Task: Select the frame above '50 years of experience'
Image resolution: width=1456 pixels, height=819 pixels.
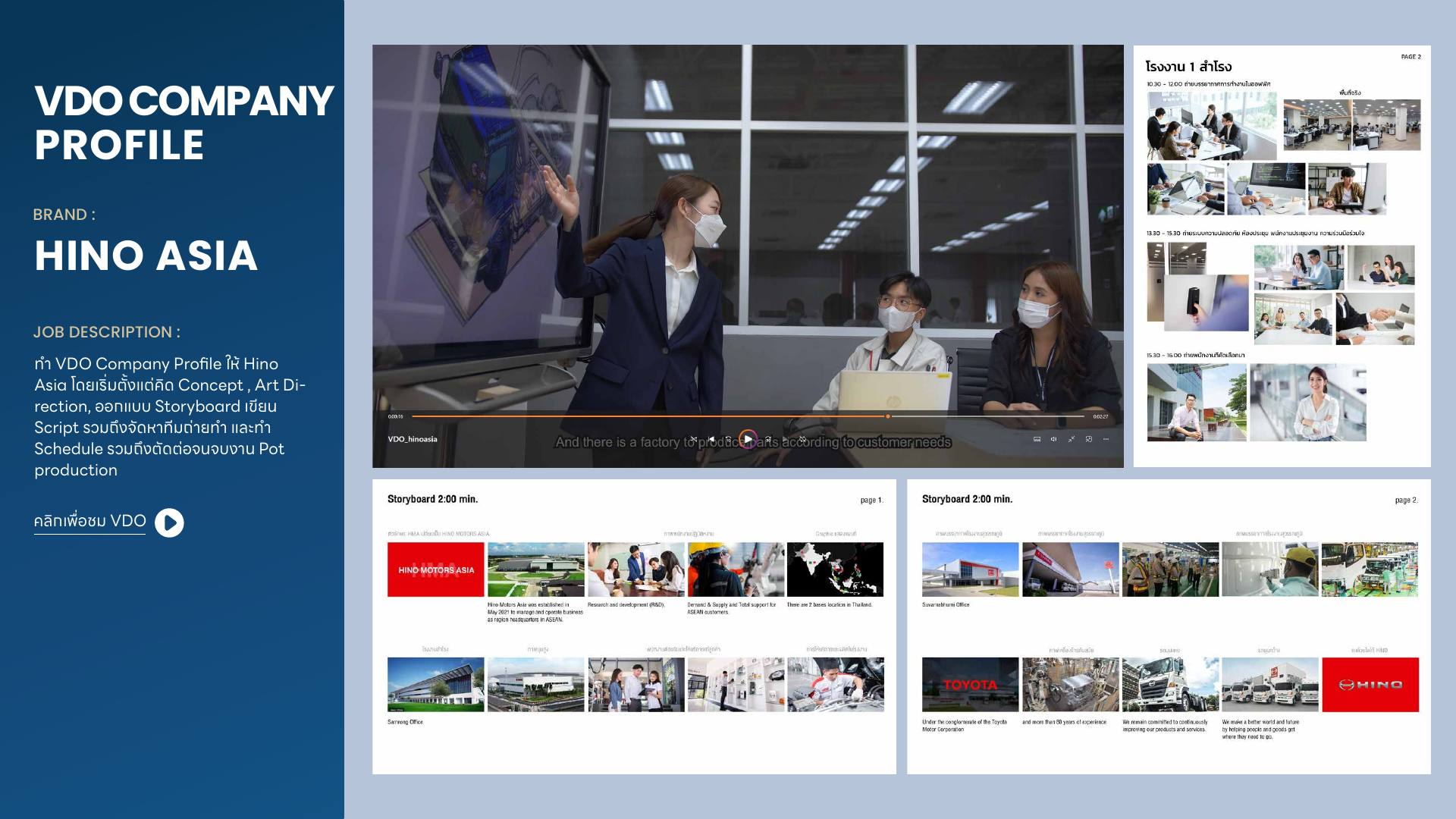Action: pos(1070,685)
